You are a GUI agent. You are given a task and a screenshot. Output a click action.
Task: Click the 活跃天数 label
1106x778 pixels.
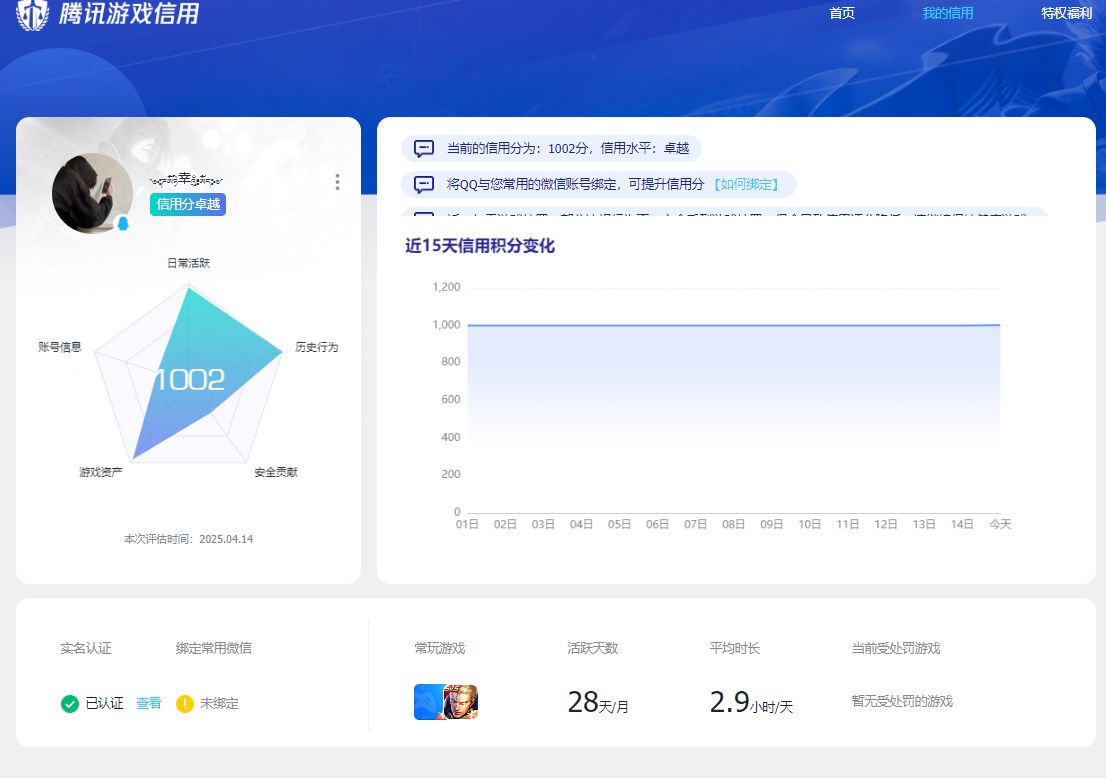(x=592, y=648)
